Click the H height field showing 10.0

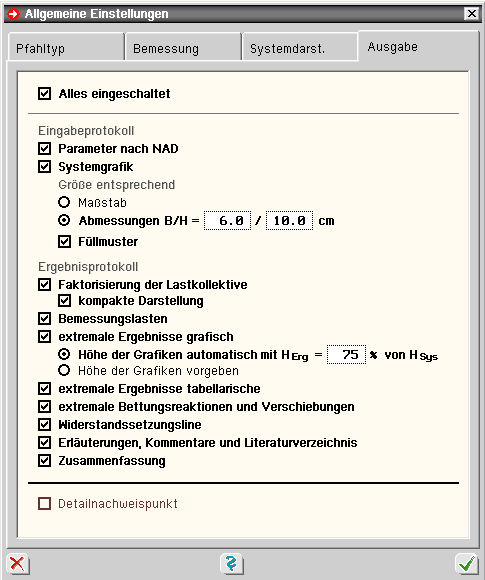(289, 220)
